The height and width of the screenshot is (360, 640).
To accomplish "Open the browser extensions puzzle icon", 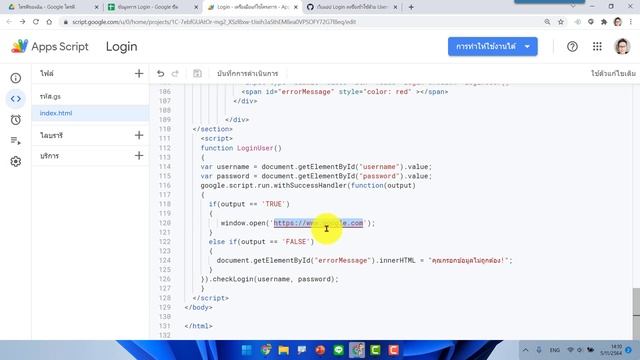I will [604, 22].
